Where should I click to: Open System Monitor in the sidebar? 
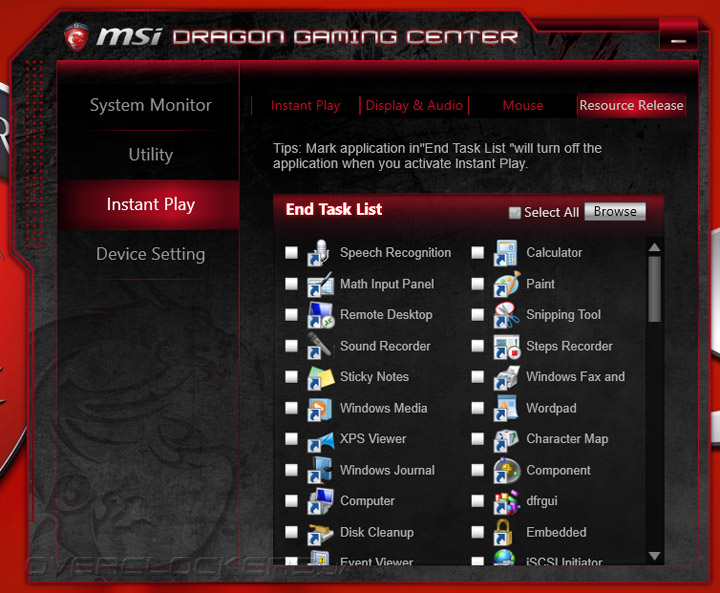(x=151, y=105)
